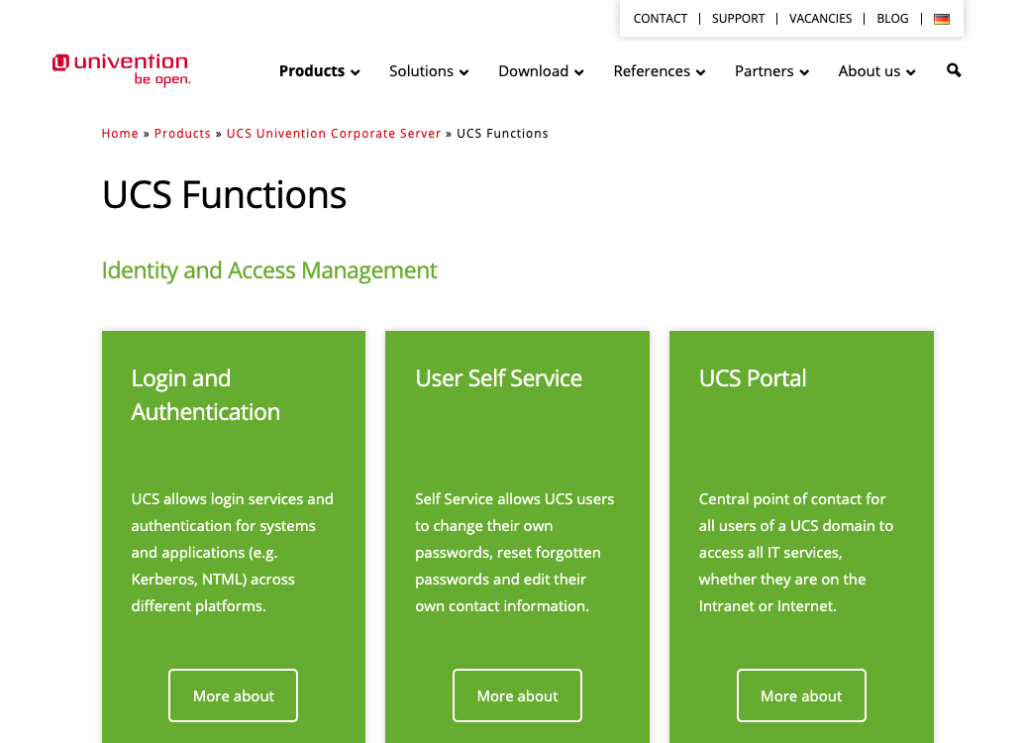
Task: Click the Home breadcrumb link
Action: 120,134
